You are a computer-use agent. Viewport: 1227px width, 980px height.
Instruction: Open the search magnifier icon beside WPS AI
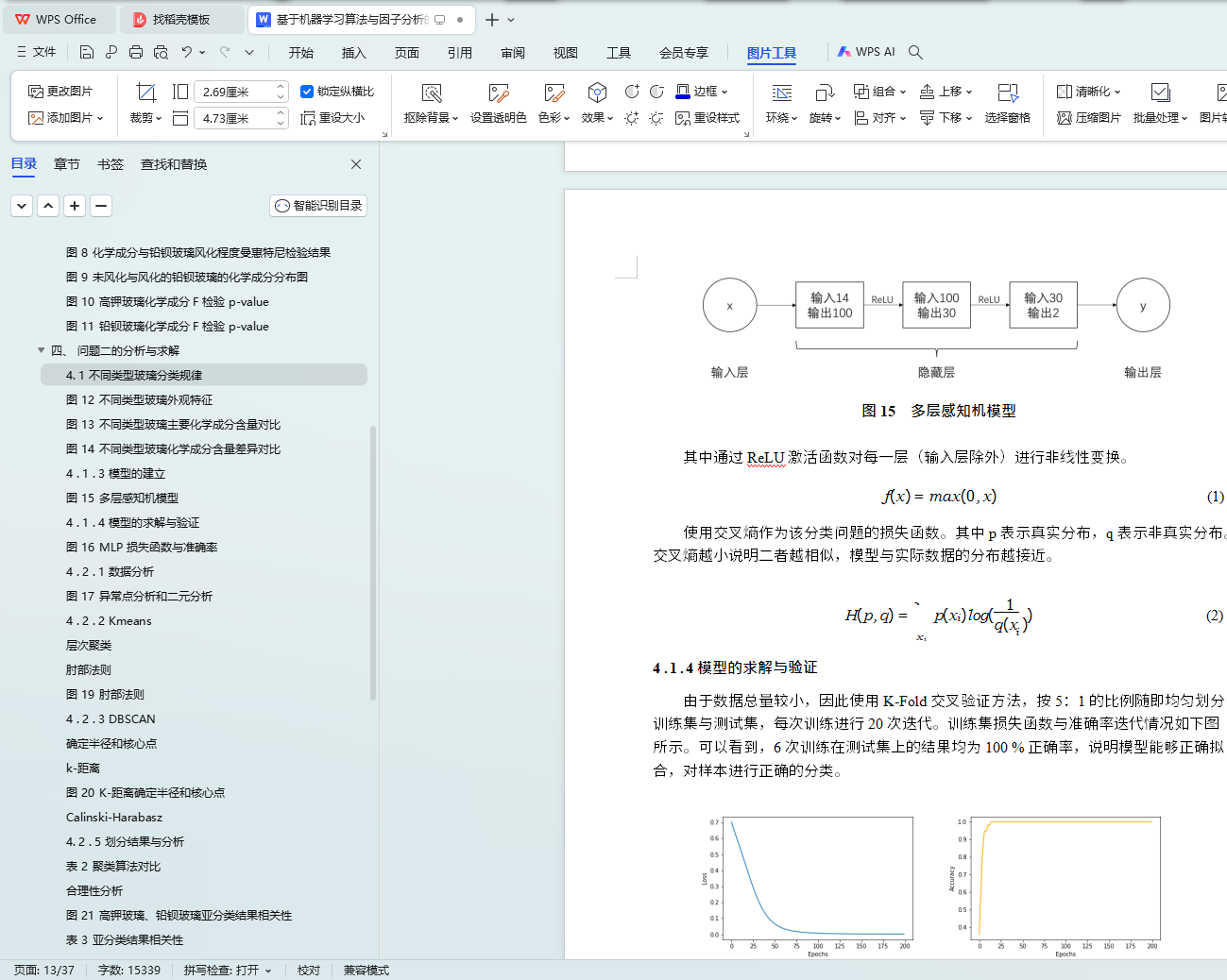pyautogui.click(x=915, y=53)
